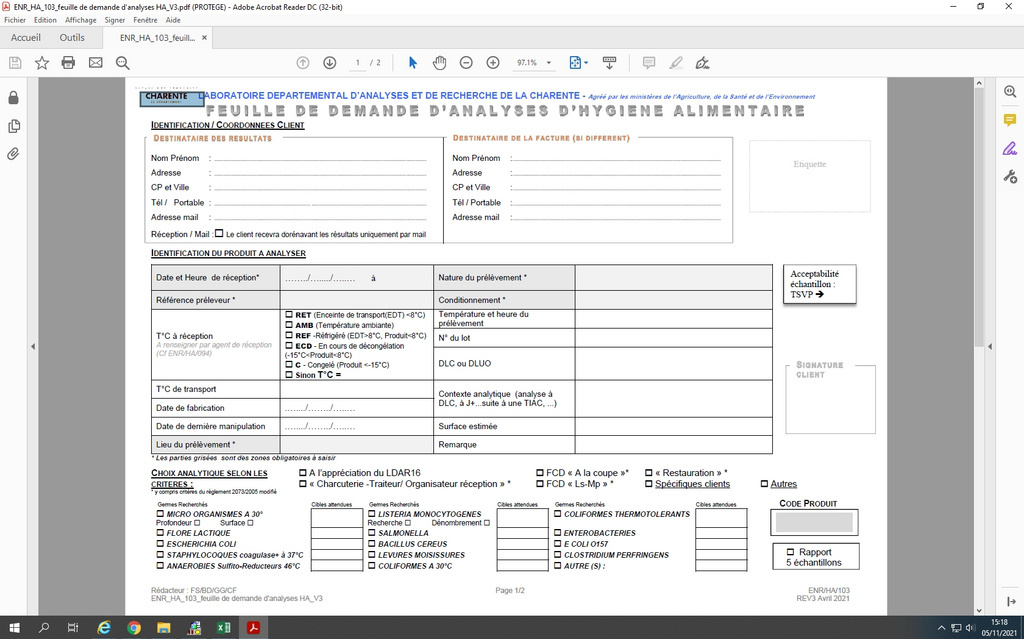Screen dimensions: 1024x639
Task: Close the ENR_HA_103_feuill document tab
Action: 204,38
